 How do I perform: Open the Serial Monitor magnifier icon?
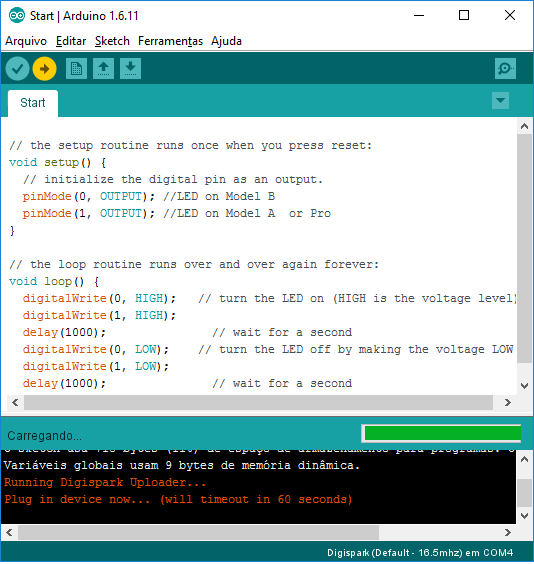[x=505, y=68]
